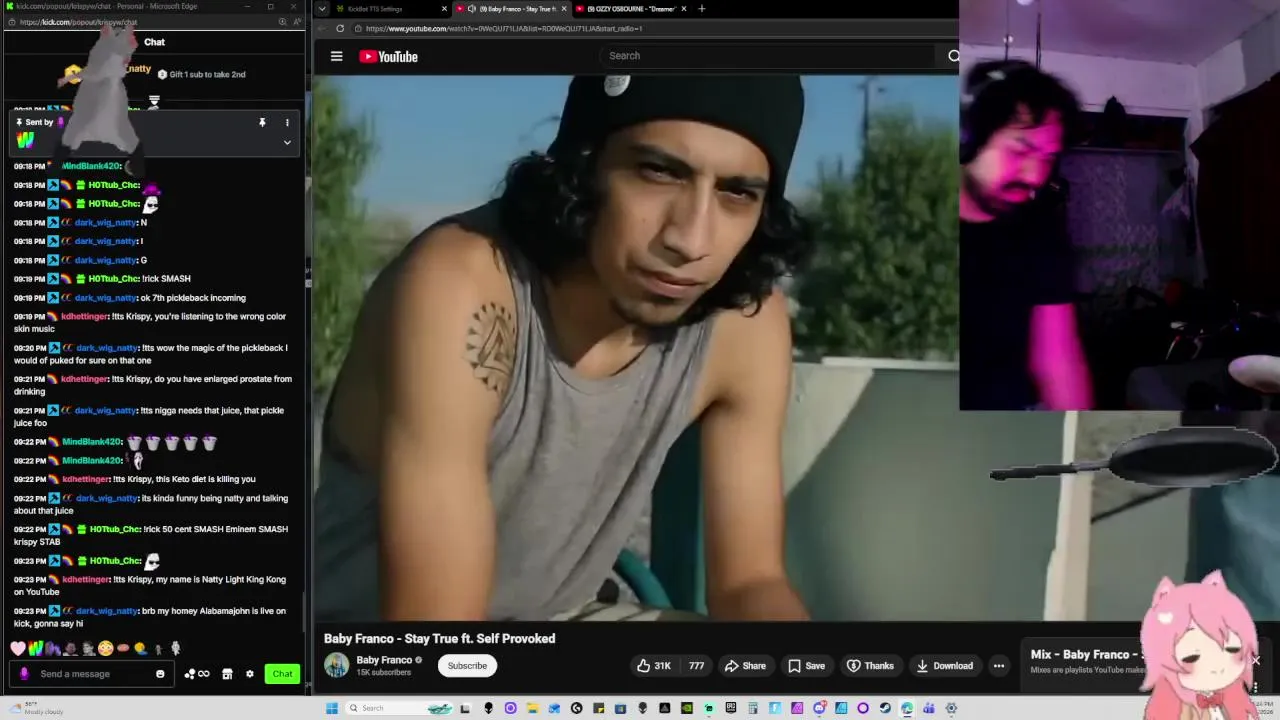Open the emoji picker in chat input
The image size is (1280, 720).
[160, 674]
